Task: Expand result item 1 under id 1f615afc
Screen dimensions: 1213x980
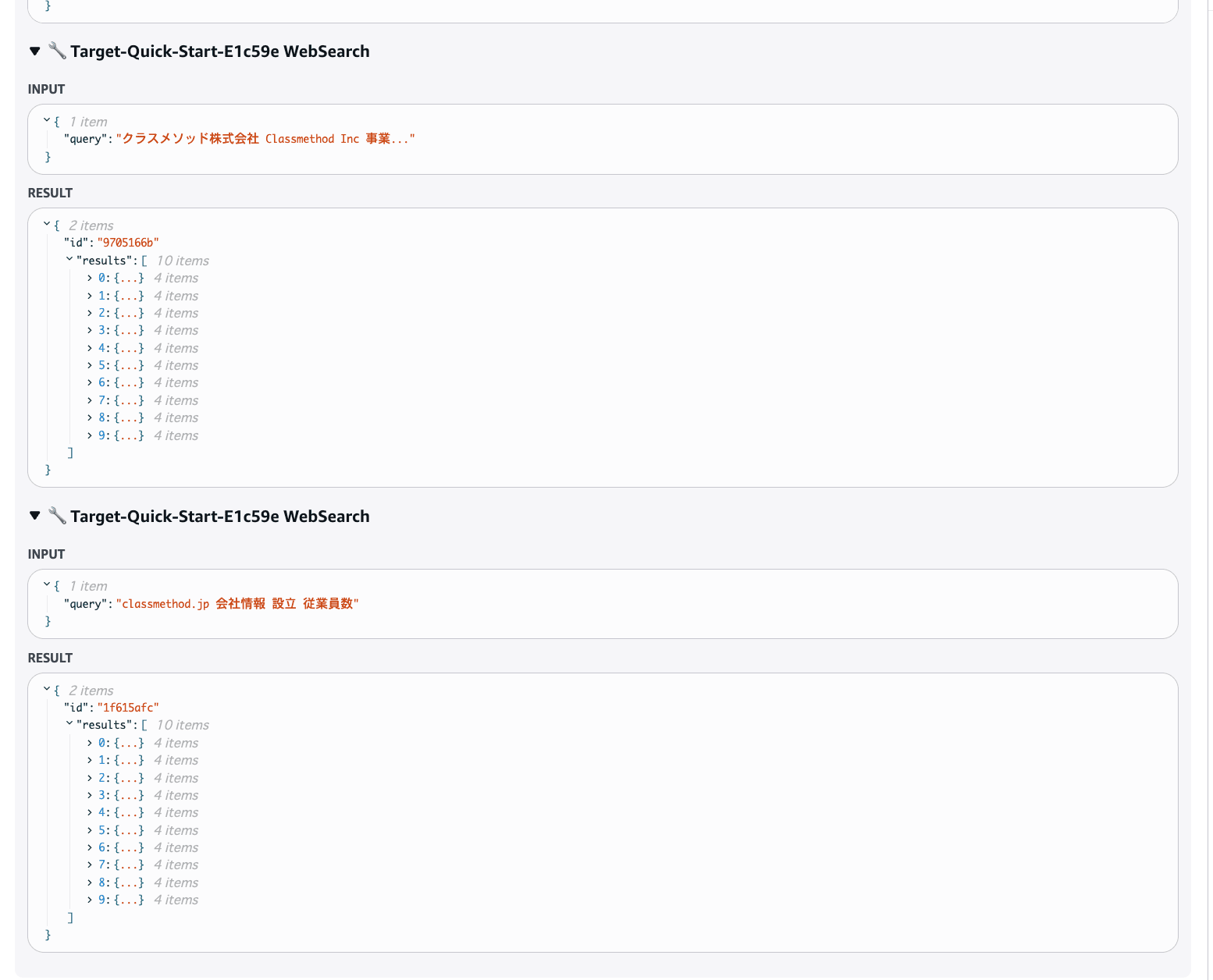Action: (90, 760)
